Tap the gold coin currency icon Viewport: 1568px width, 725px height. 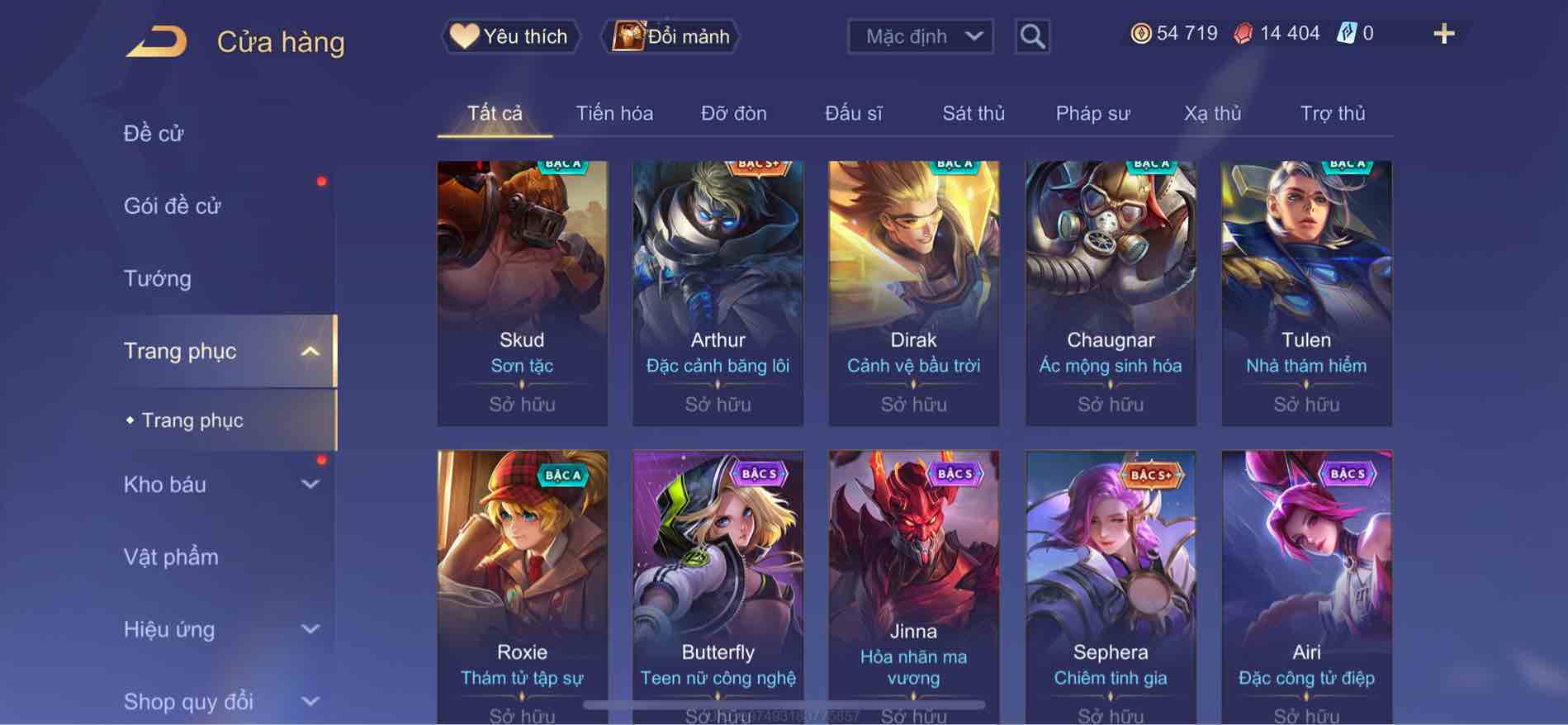[1140, 33]
